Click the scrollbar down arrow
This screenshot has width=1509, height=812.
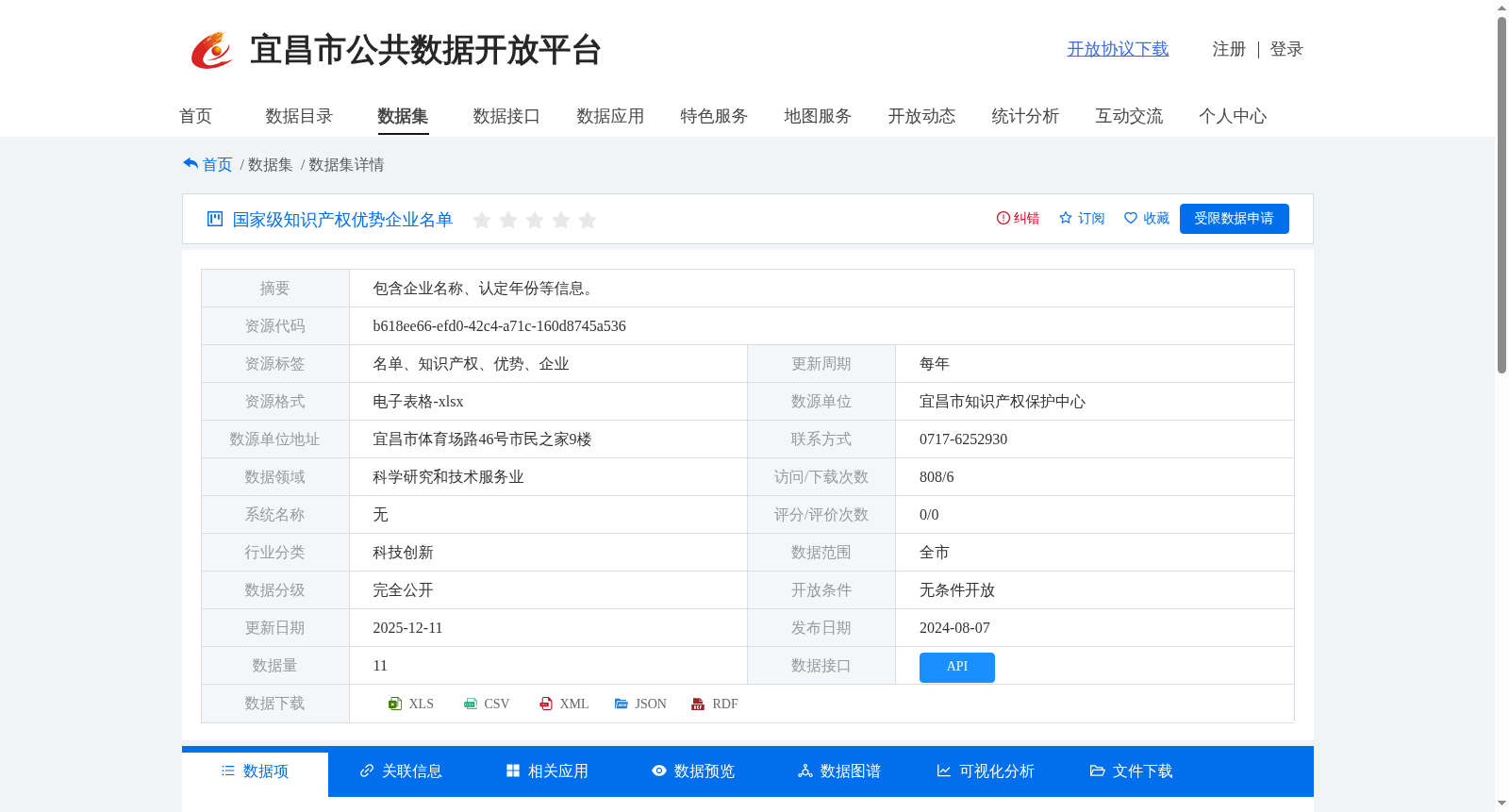coord(1501,804)
